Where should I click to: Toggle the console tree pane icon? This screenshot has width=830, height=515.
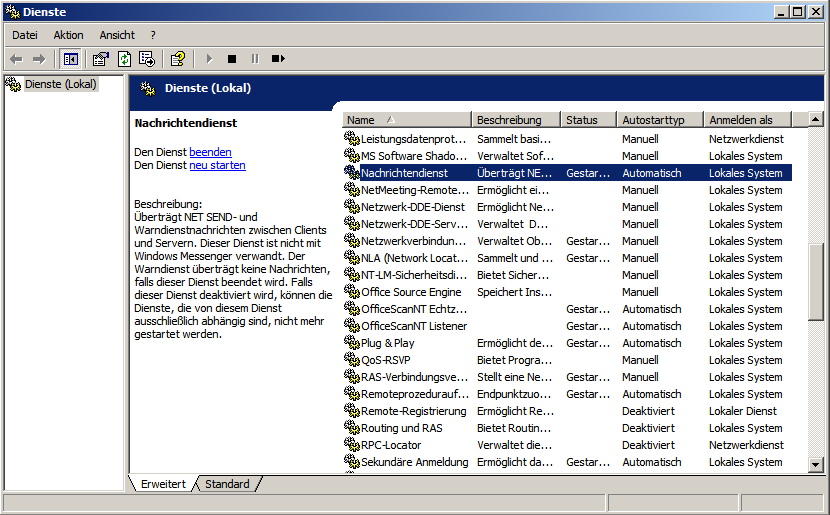coord(70,59)
